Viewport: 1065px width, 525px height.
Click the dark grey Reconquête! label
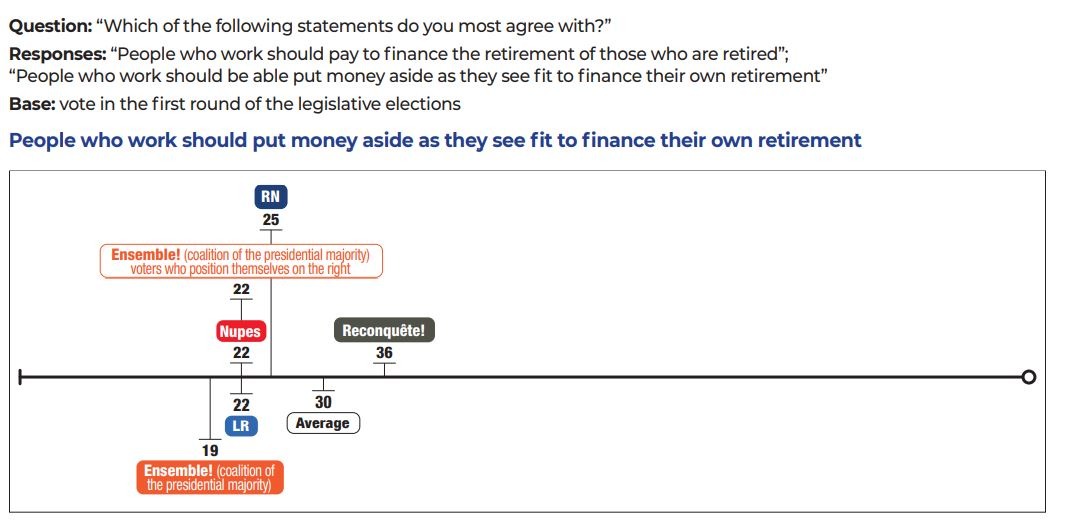(x=384, y=331)
